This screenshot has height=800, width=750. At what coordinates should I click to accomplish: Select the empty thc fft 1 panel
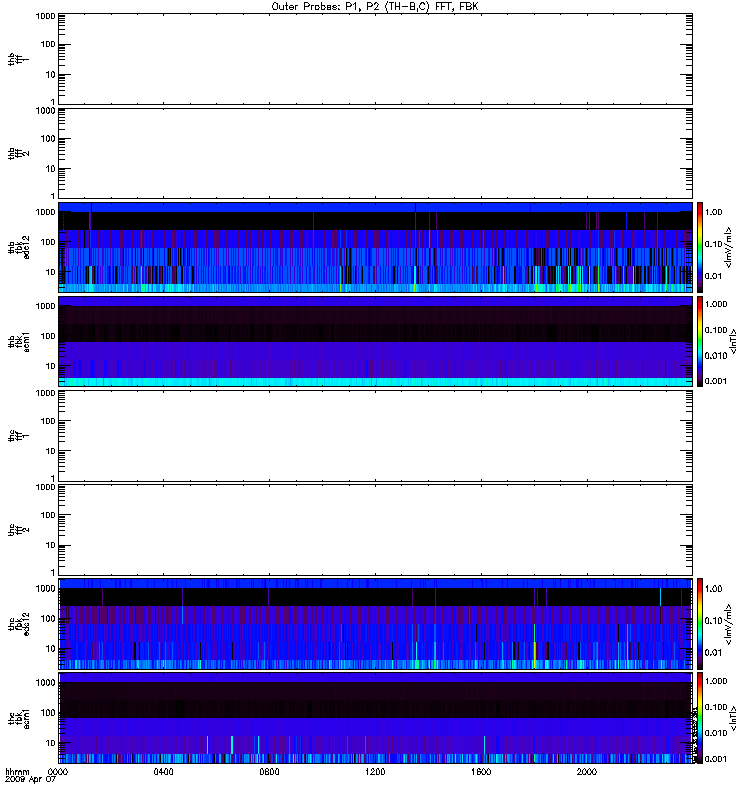tap(375, 436)
